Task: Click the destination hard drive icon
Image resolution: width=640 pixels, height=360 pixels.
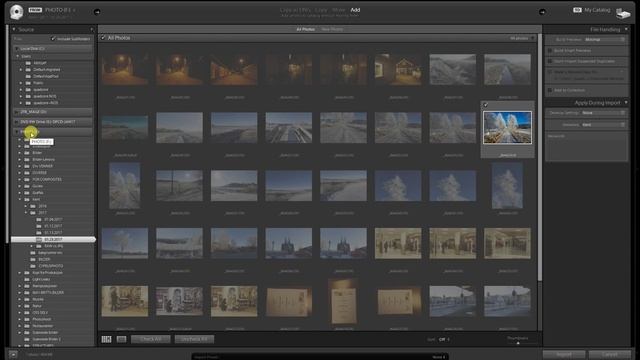Action: tap(623, 13)
